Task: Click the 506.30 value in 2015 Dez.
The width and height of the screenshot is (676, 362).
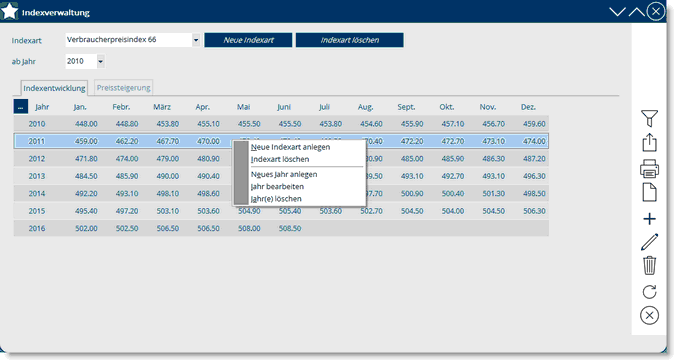Action: (534, 211)
